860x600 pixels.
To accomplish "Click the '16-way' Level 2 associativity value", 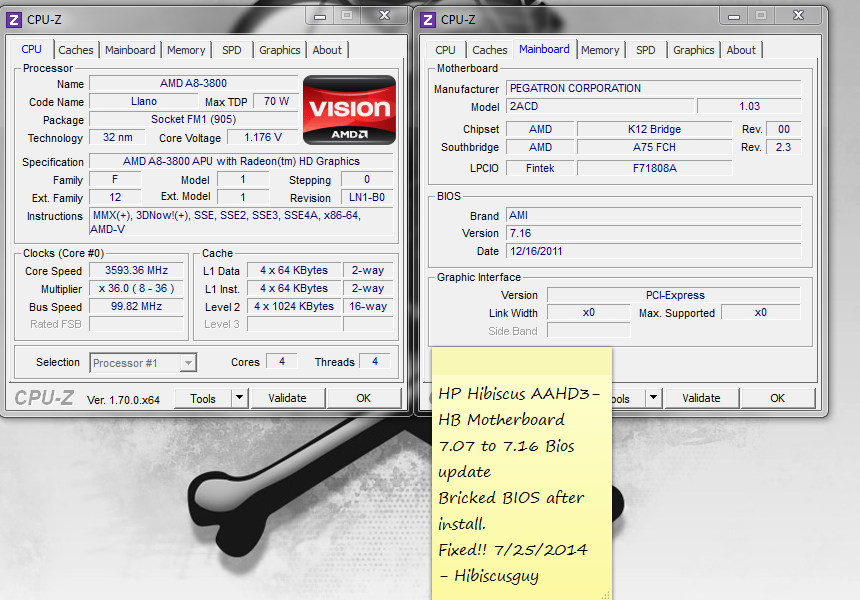I will tap(368, 307).
